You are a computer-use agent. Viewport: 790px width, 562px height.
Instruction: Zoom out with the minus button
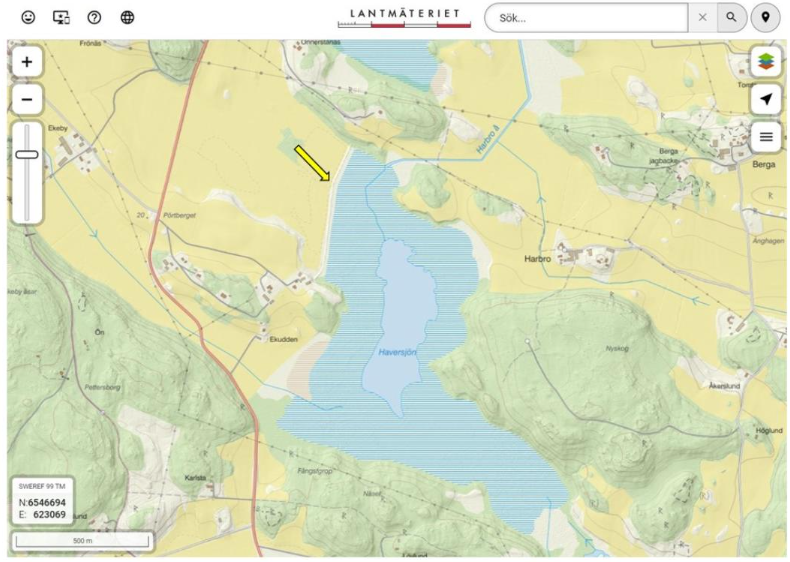point(27,99)
